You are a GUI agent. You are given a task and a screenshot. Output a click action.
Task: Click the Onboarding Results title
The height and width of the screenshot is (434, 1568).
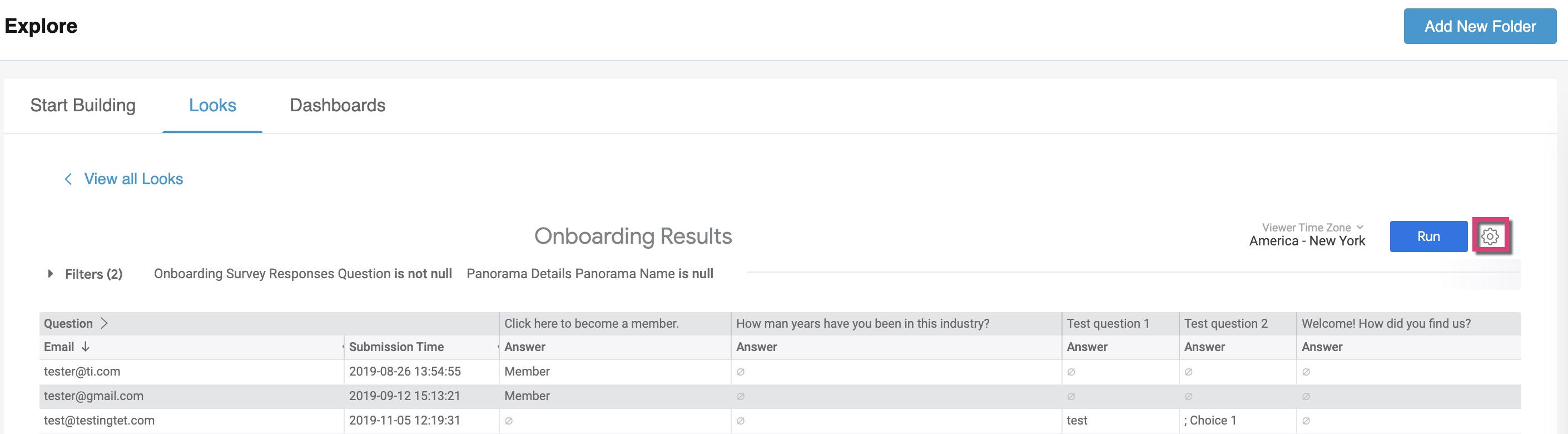click(x=633, y=236)
